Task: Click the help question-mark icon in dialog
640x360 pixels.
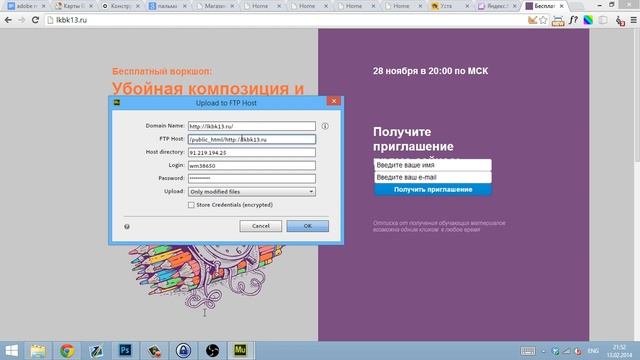Action: [x=127, y=227]
